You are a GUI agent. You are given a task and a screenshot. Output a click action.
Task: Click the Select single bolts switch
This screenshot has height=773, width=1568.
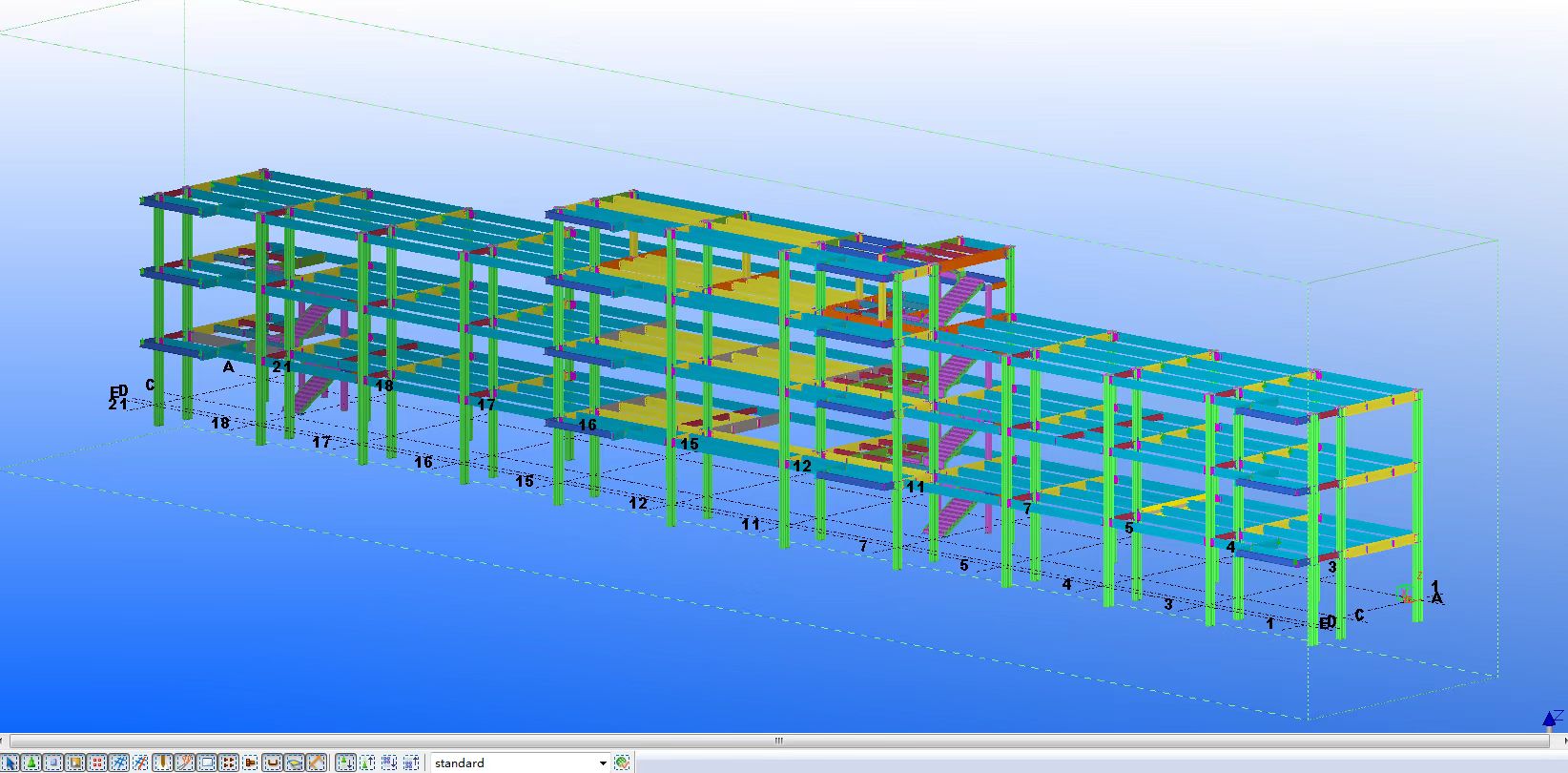pos(251,763)
